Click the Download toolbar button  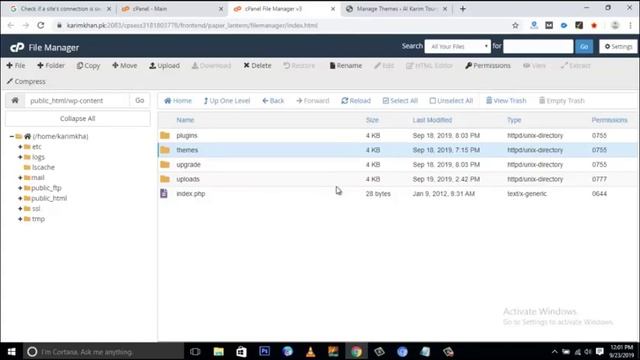[211, 65]
